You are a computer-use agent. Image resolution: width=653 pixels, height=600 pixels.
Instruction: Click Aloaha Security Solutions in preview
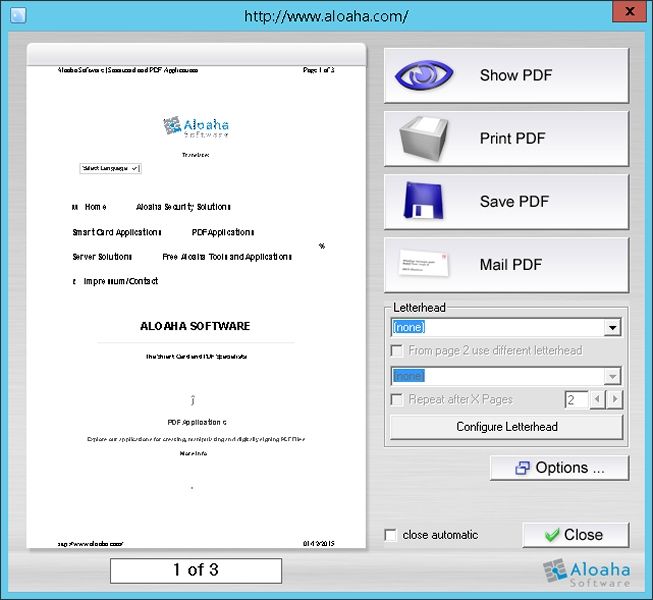pos(183,207)
